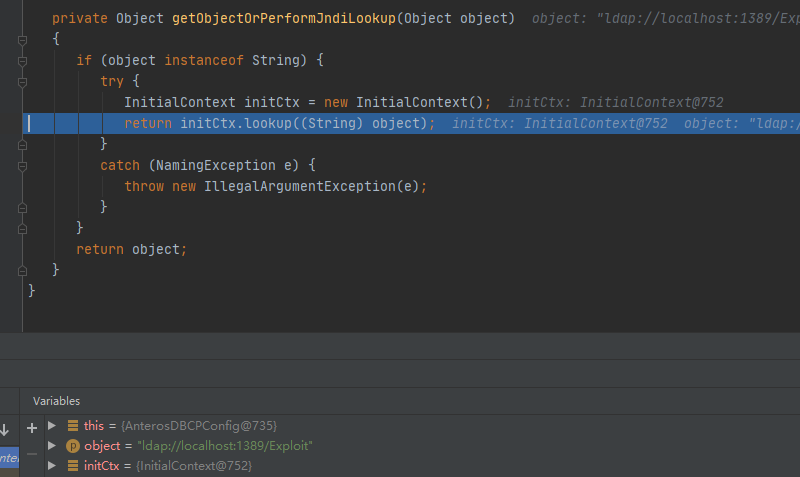Viewport: 800px width, 477px height.
Task: Click the field icon beside initCtx variable
Action: (72, 466)
